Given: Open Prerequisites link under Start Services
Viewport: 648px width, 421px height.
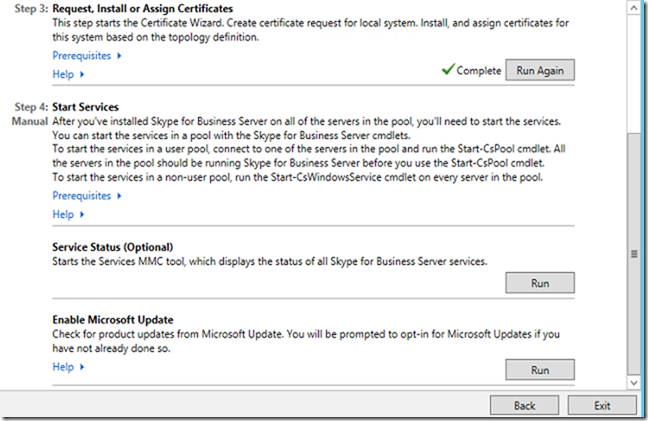Looking at the screenshot, I should coord(82,196).
